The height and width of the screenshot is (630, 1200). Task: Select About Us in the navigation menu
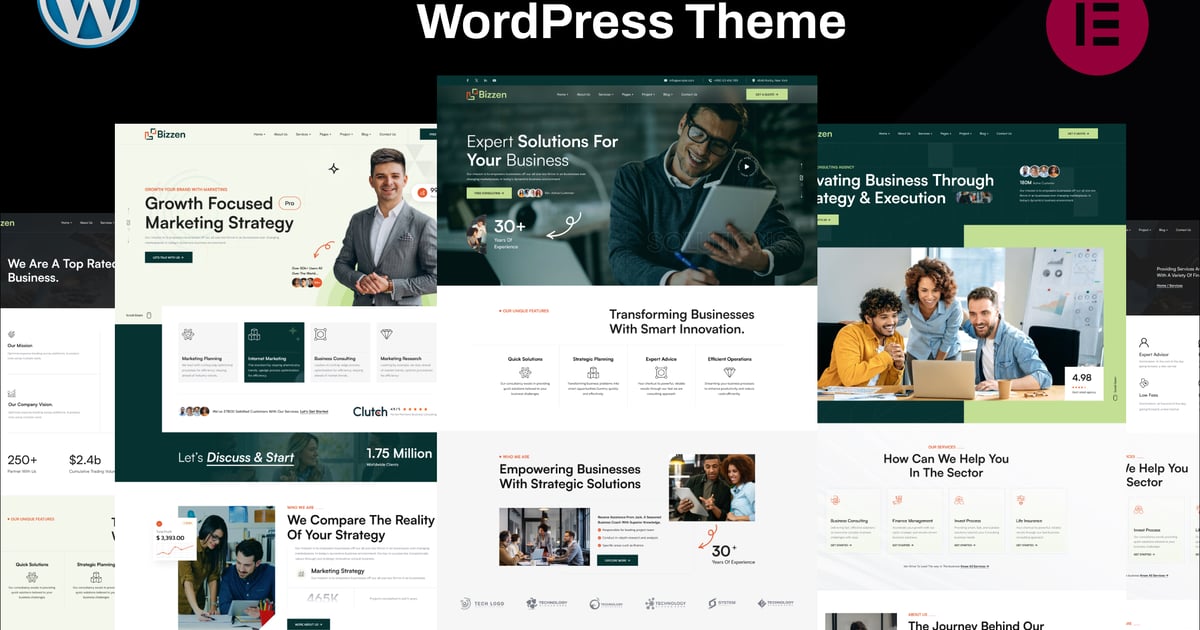[x=583, y=94]
